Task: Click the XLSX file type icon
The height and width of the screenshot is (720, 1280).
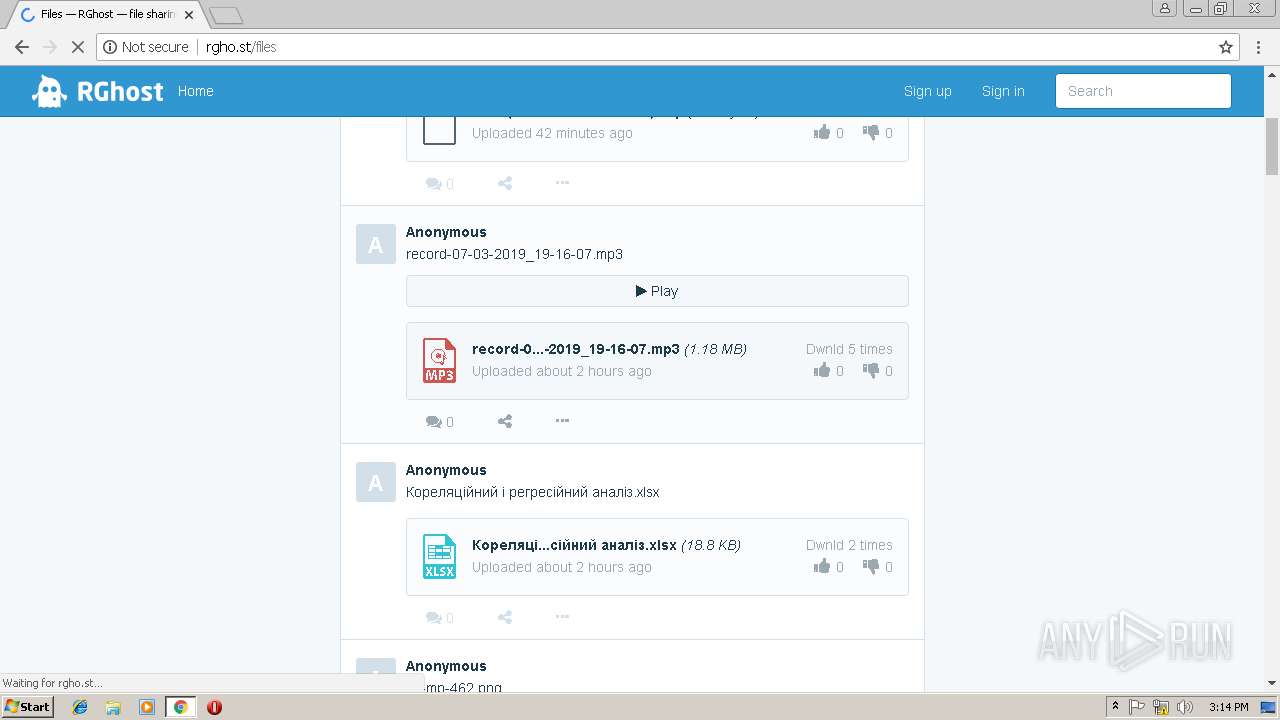Action: click(x=439, y=557)
